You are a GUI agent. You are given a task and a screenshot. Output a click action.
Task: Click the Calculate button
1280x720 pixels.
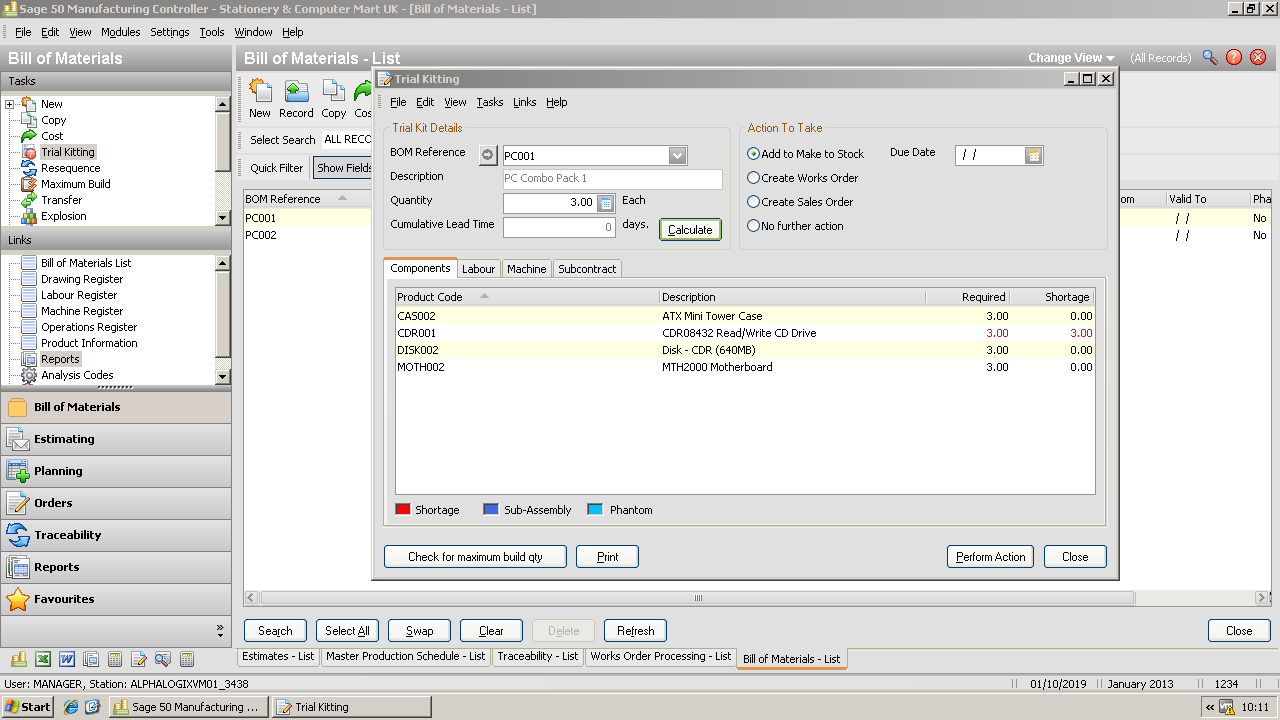(690, 230)
